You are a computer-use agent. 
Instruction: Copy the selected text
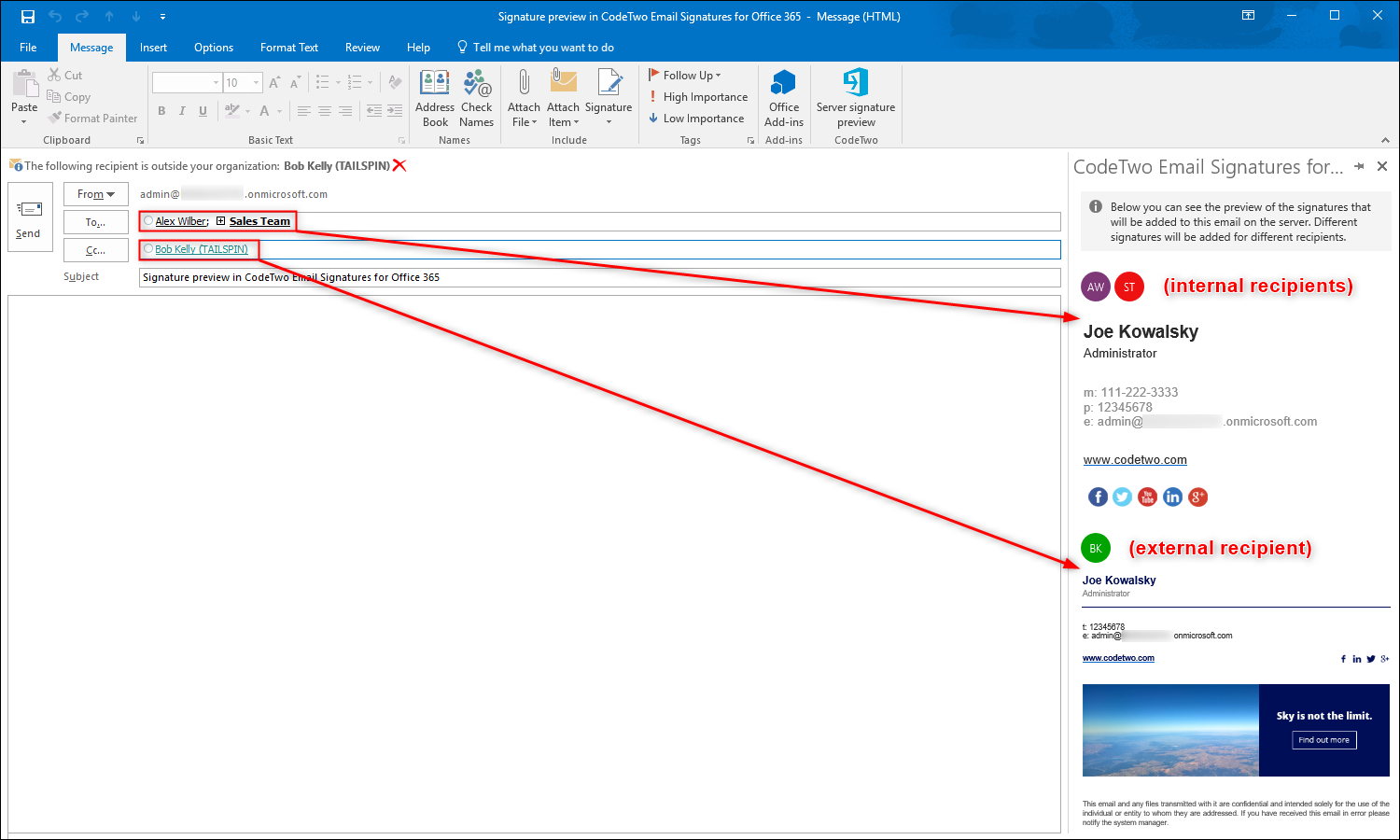tap(69, 97)
